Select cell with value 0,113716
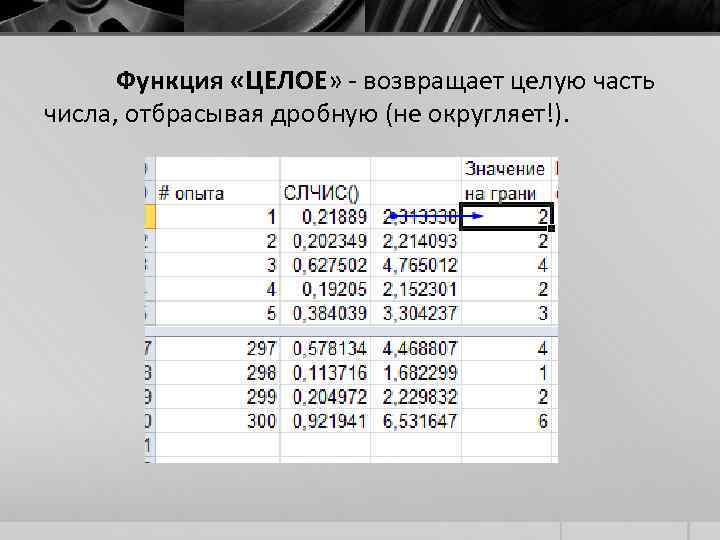This screenshot has width=720, height=540. (x=325, y=372)
